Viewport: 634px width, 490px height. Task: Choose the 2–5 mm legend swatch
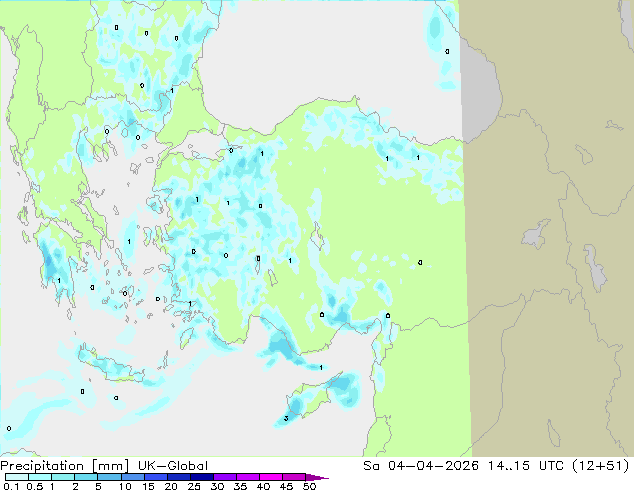(86, 477)
